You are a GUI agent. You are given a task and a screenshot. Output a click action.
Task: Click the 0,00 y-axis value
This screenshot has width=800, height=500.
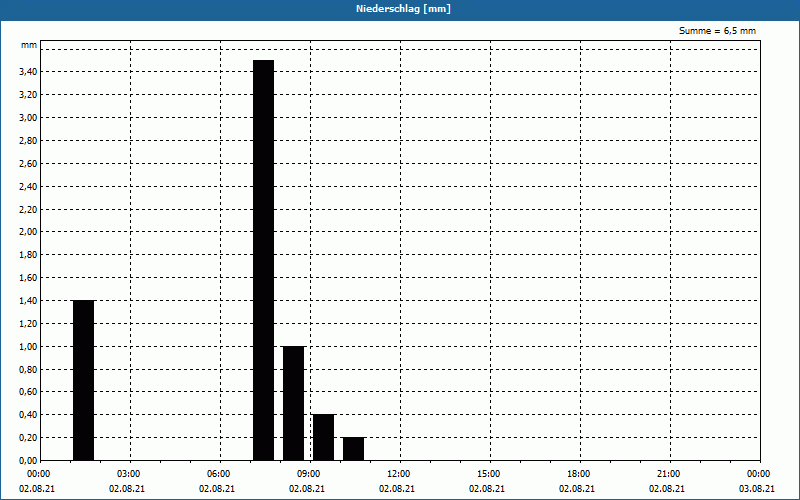[x=28, y=461]
